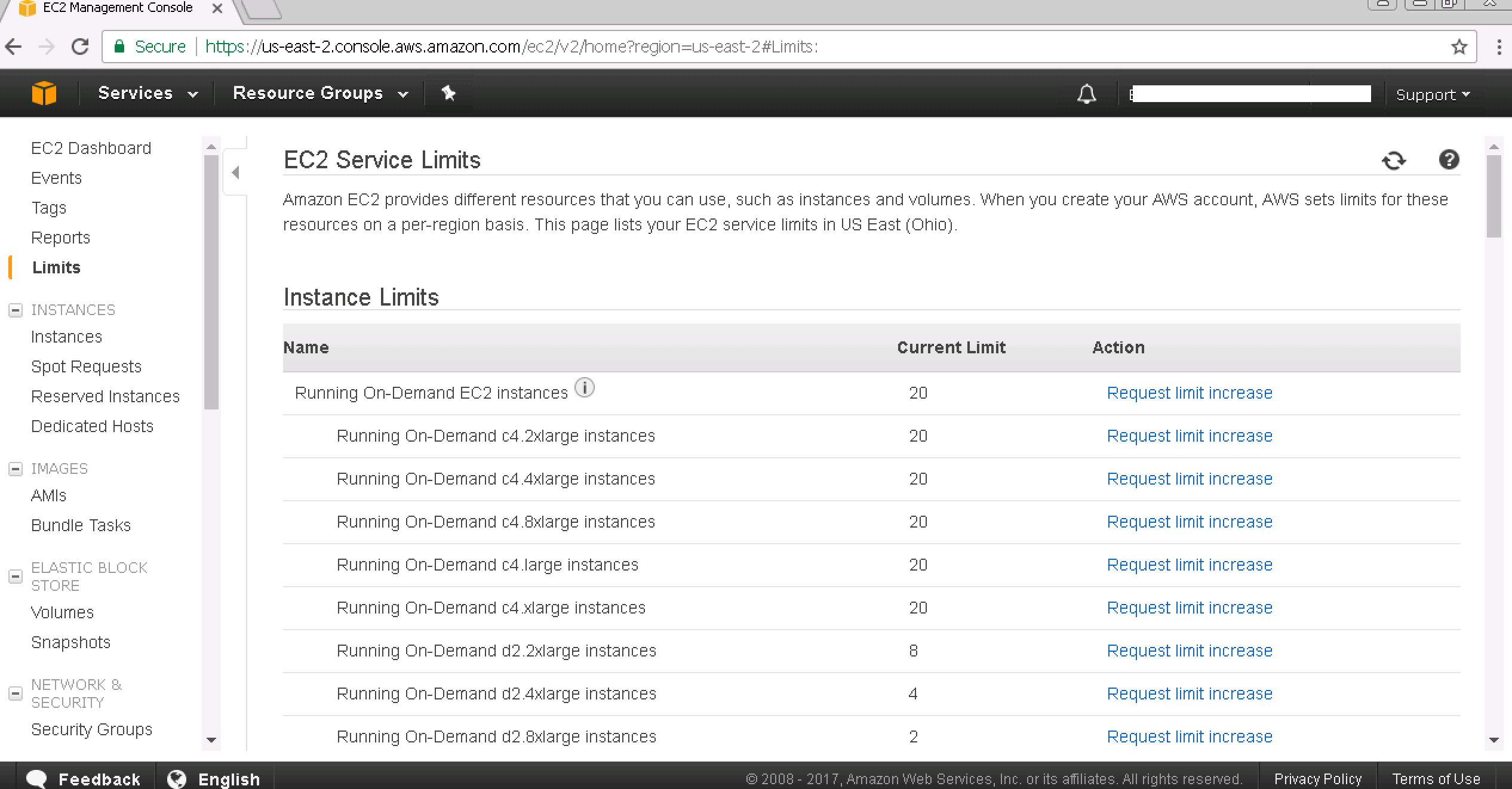
Task: Request limit increase for c4.large instances
Action: 1190,565
